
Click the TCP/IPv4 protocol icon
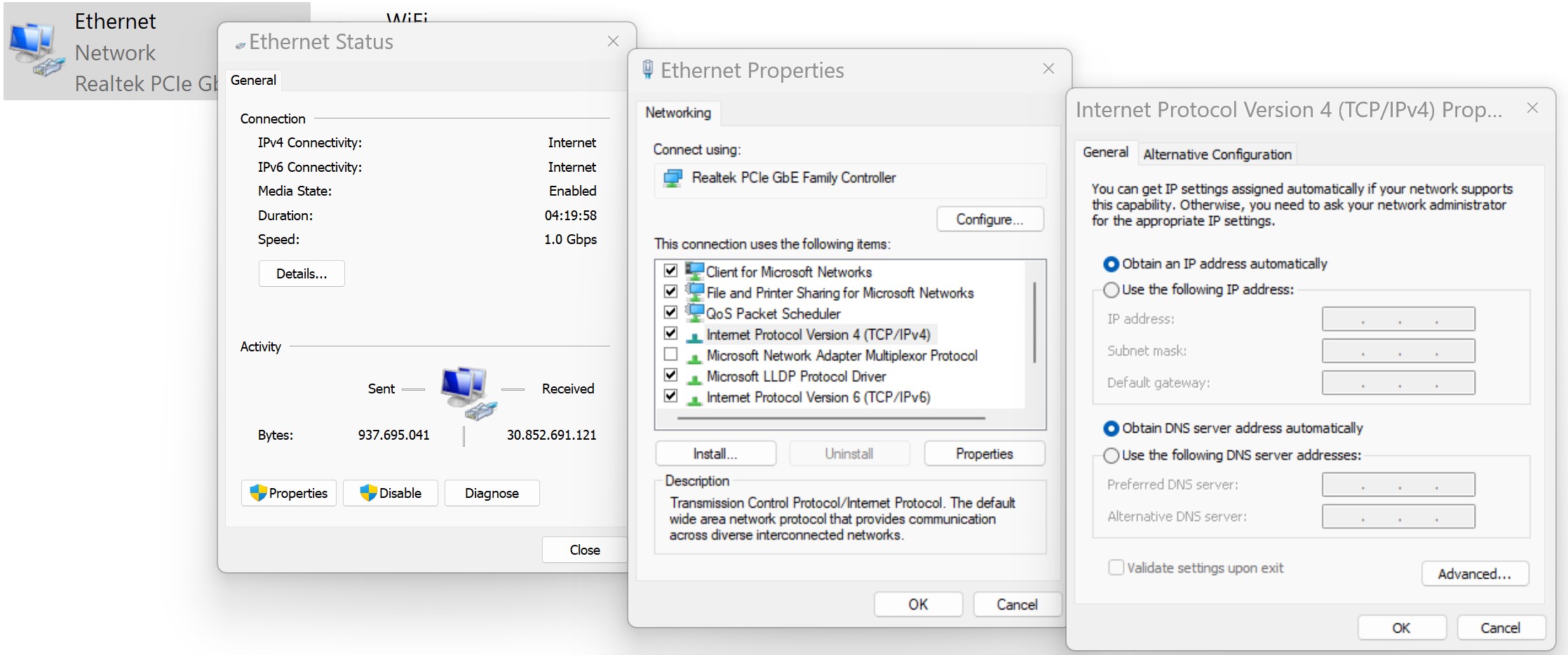coord(694,337)
